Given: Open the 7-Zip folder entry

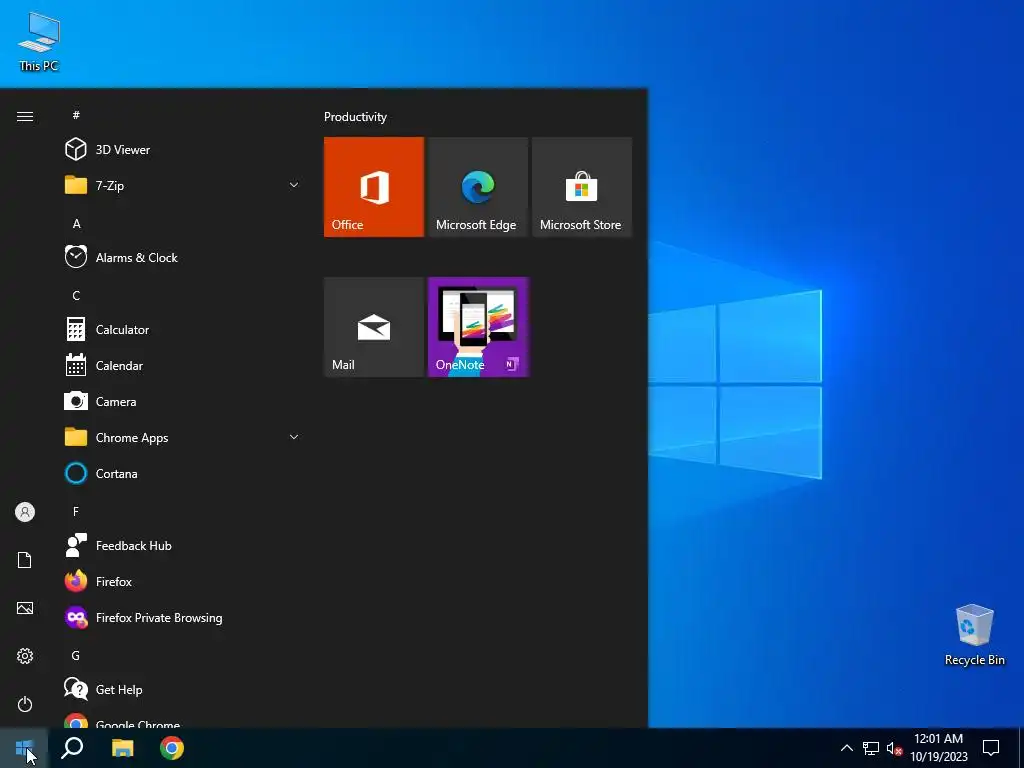Looking at the screenshot, I should tap(183, 185).
